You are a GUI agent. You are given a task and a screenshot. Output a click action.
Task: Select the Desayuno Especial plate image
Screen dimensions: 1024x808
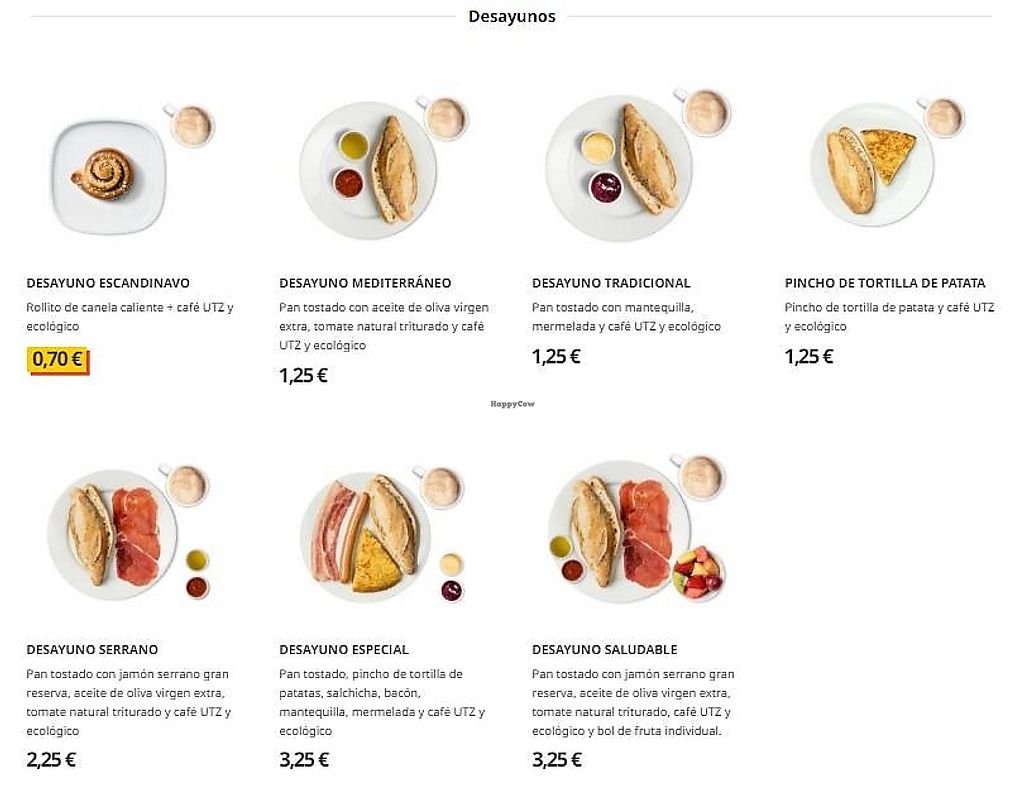366,537
